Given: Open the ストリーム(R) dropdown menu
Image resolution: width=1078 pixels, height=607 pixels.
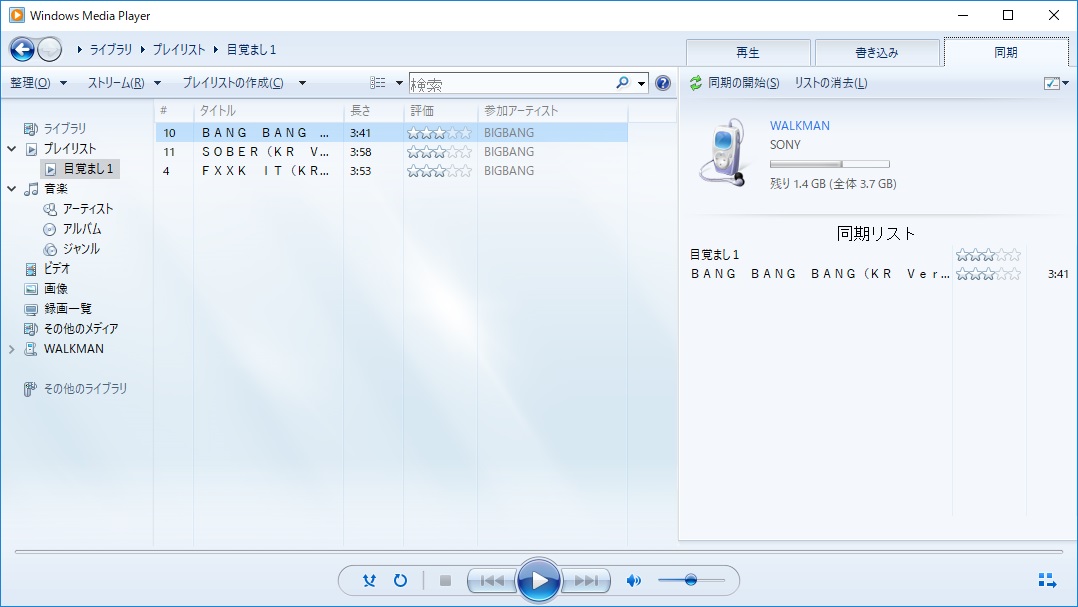Looking at the screenshot, I should [x=124, y=83].
